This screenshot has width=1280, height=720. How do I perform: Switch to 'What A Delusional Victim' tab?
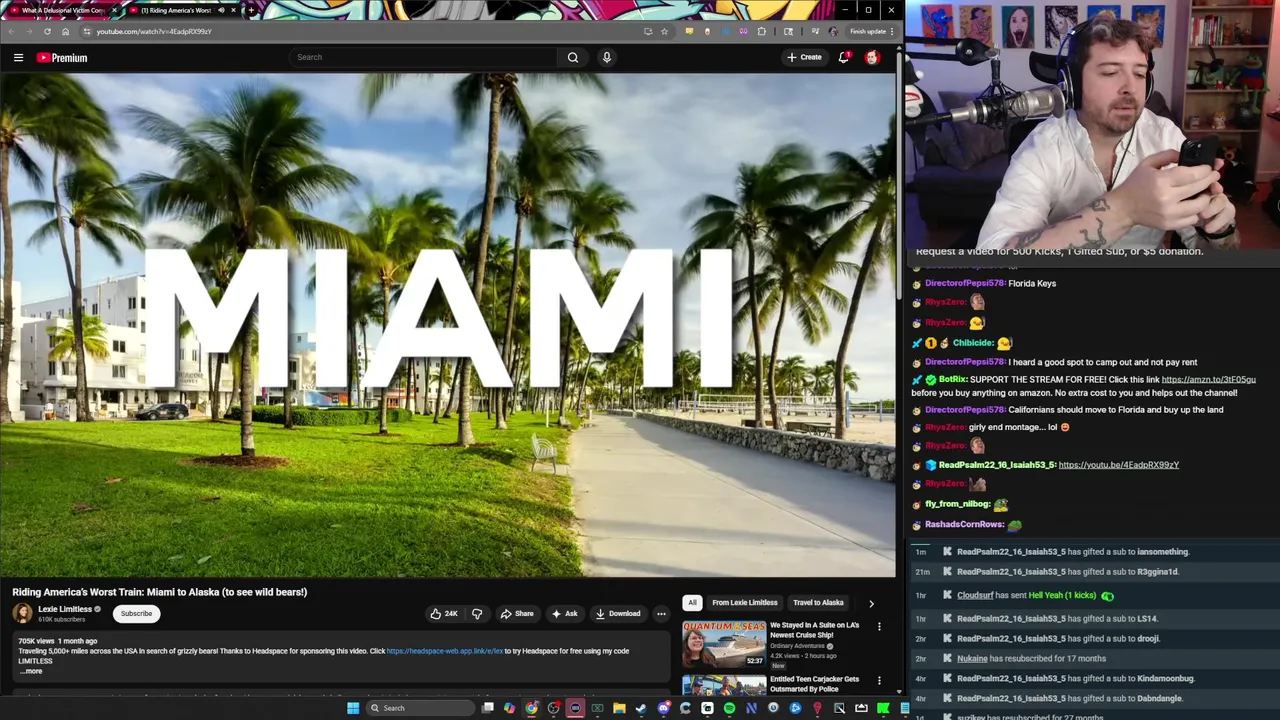click(62, 10)
